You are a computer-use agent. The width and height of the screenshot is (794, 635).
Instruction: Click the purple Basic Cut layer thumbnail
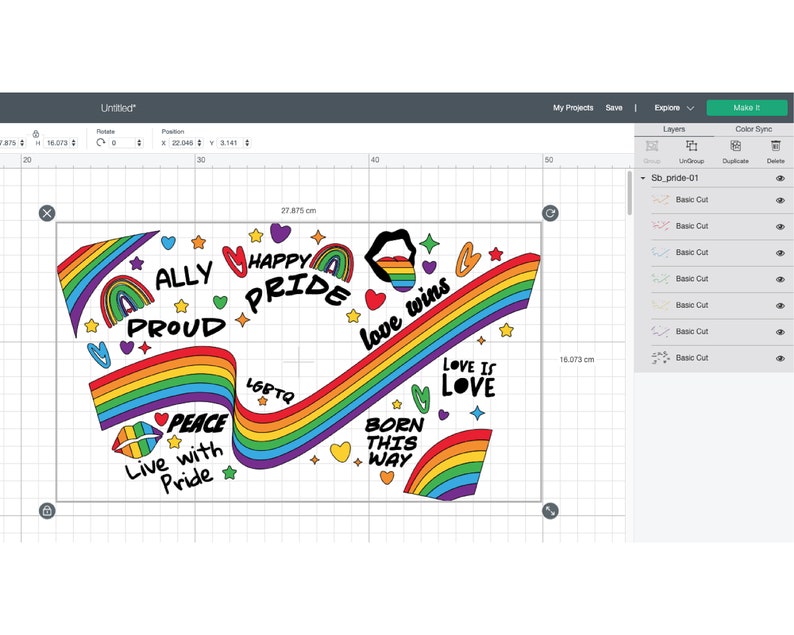pos(660,332)
